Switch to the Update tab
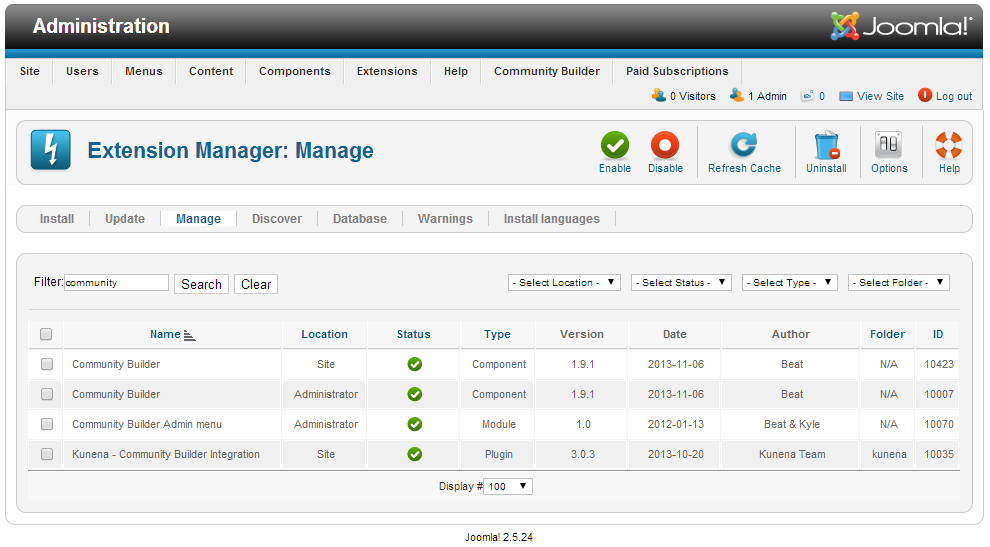 (x=124, y=219)
